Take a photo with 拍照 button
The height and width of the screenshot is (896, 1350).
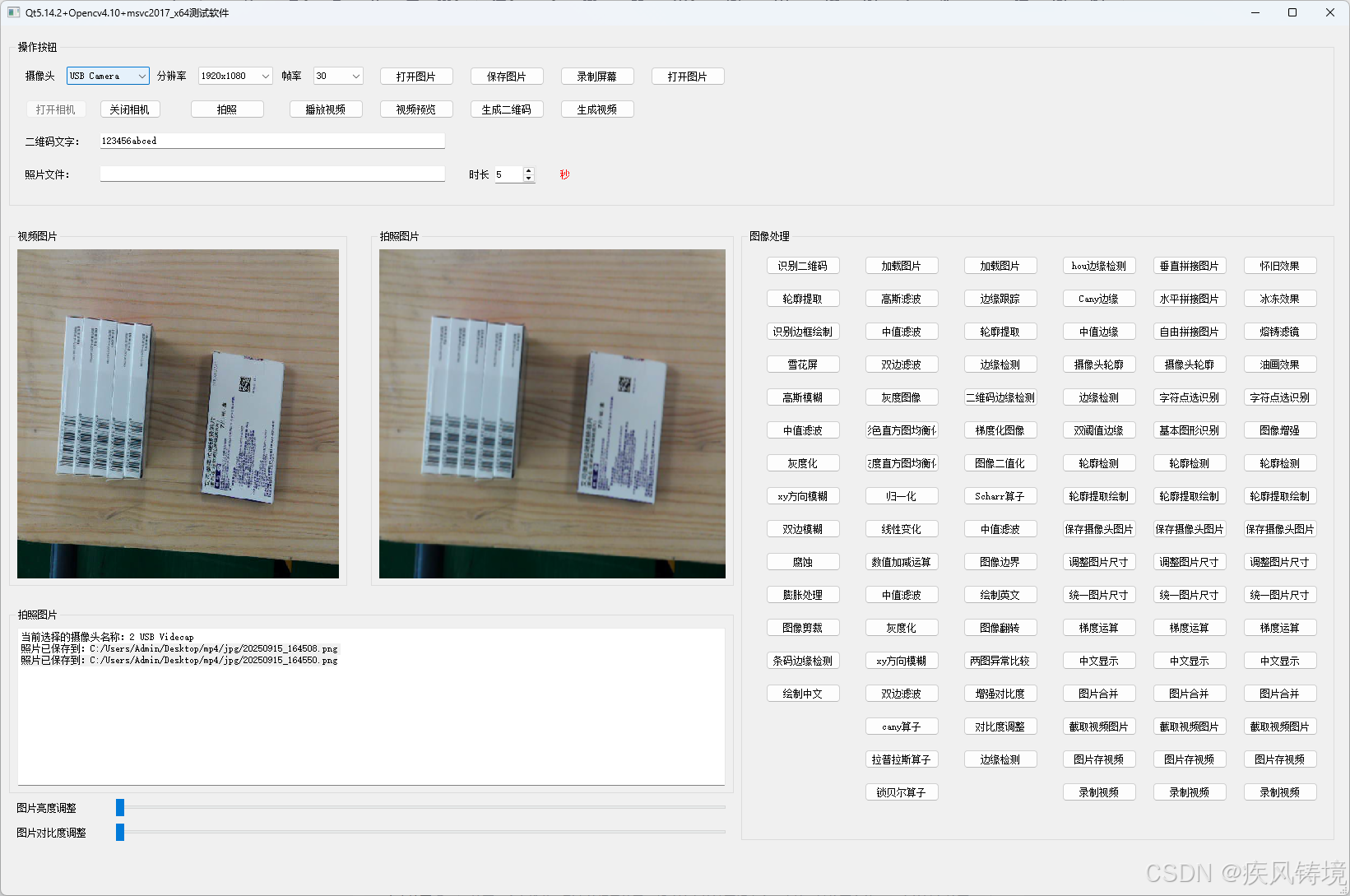click(x=227, y=109)
